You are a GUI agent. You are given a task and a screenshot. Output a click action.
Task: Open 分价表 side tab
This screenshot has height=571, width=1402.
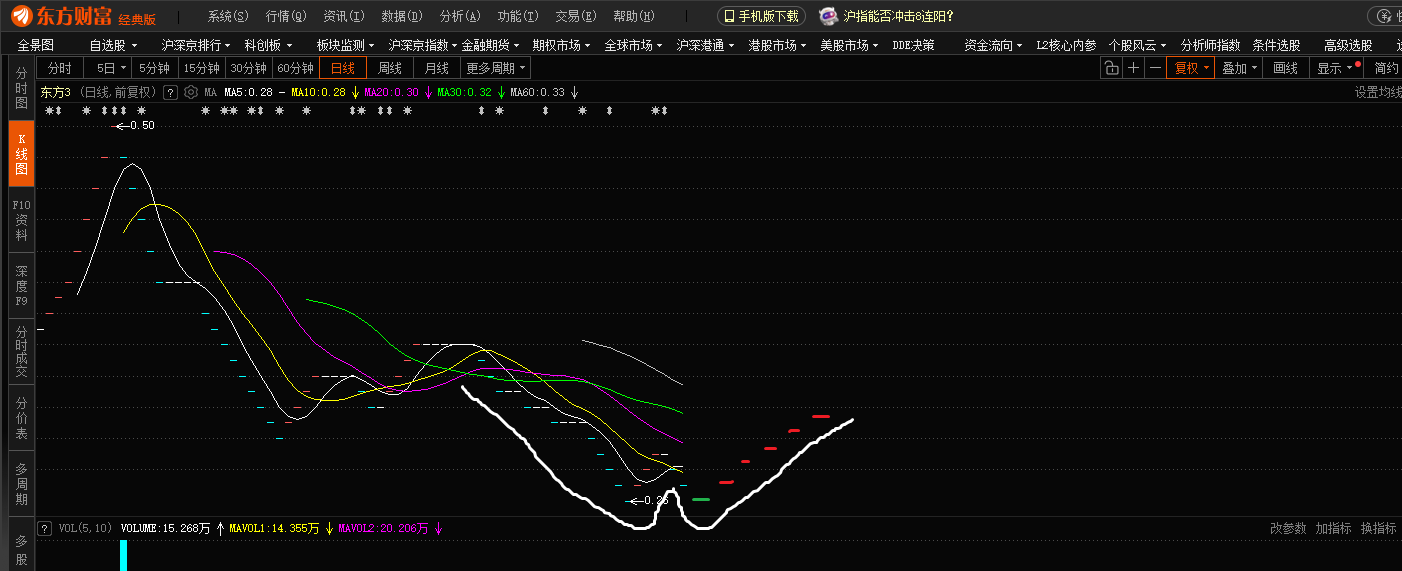click(21, 417)
